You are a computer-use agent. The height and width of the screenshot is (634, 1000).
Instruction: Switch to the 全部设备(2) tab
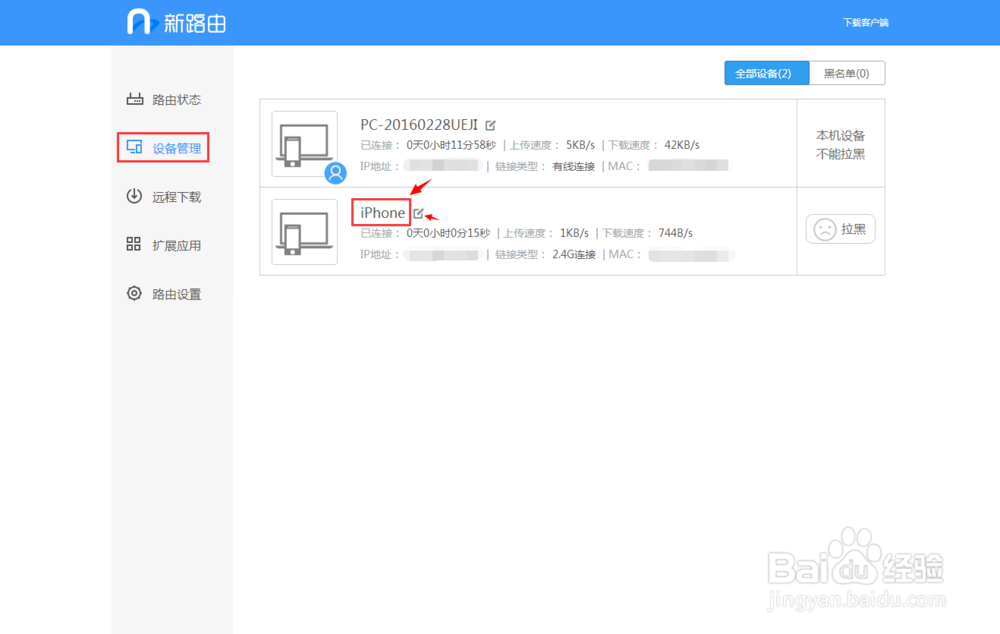coord(766,72)
